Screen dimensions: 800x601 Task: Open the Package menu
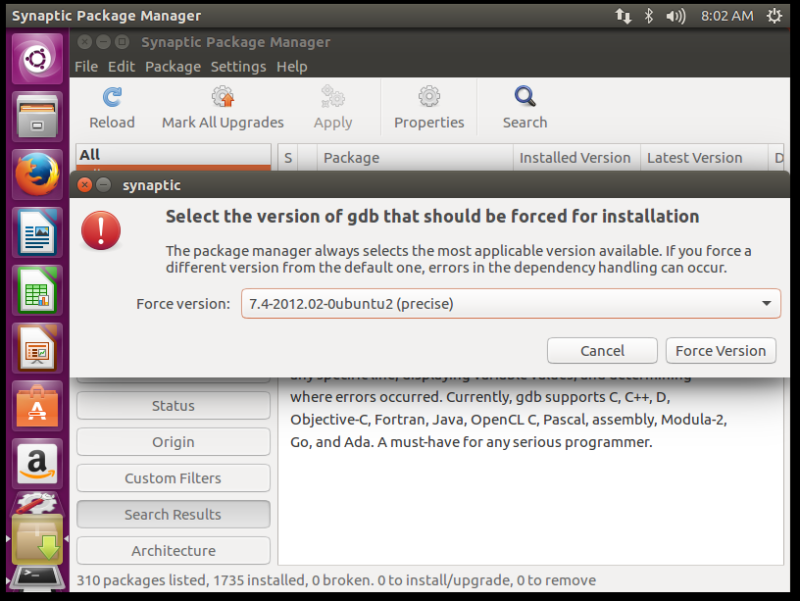point(173,67)
